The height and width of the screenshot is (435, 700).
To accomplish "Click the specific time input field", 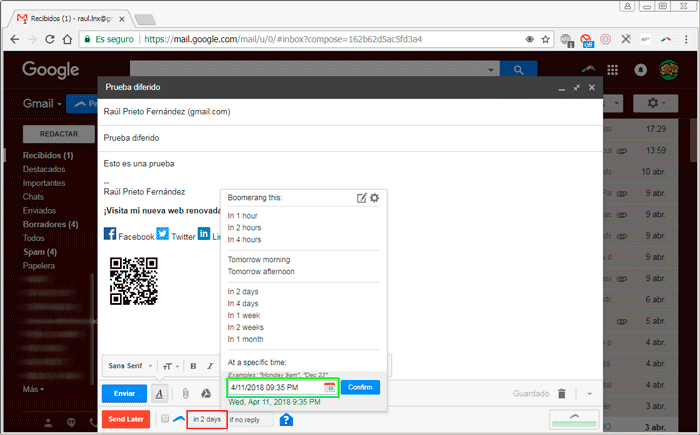I will tap(274, 387).
